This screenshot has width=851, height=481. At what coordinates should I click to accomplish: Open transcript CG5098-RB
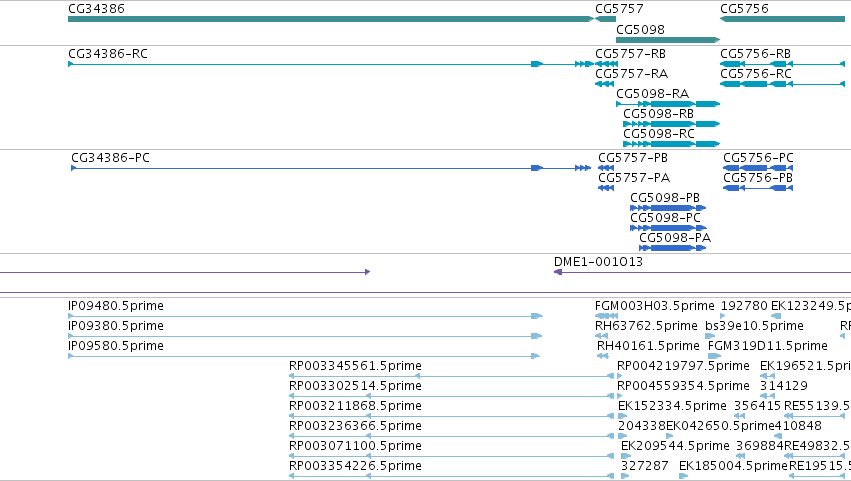(x=658, y=114)
